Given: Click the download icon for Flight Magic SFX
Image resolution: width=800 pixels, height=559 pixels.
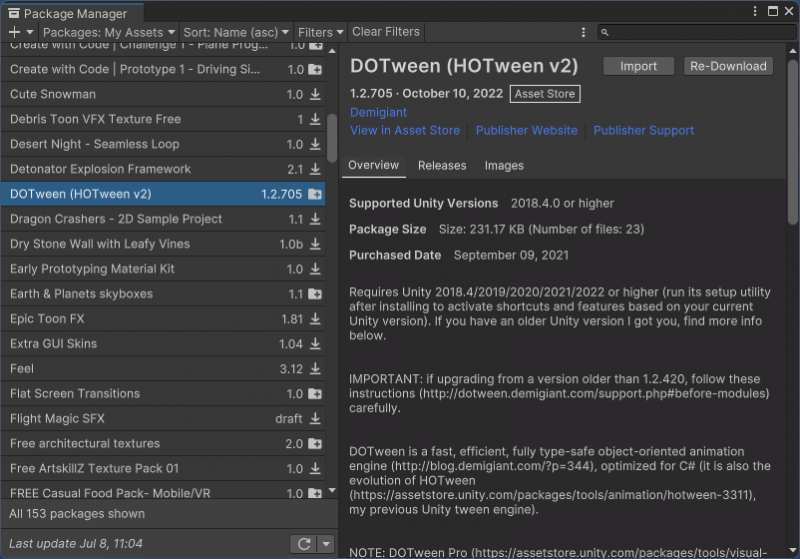Looking at the screenshot, I should click(x=315, y=419).
